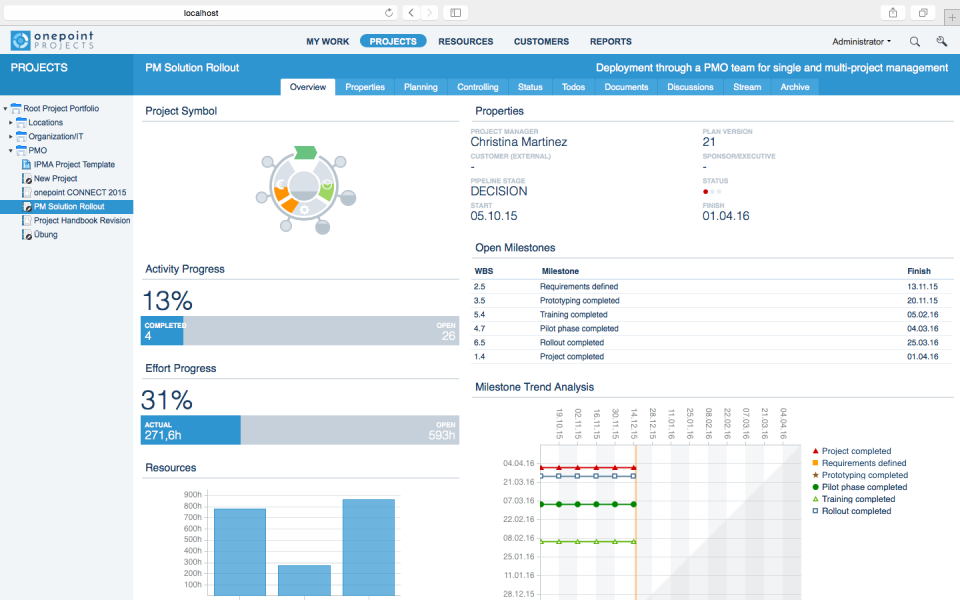The width and height of the screenshot is (960, 600).
Task: Open the Administrator user dropdown
Action: 861,42
